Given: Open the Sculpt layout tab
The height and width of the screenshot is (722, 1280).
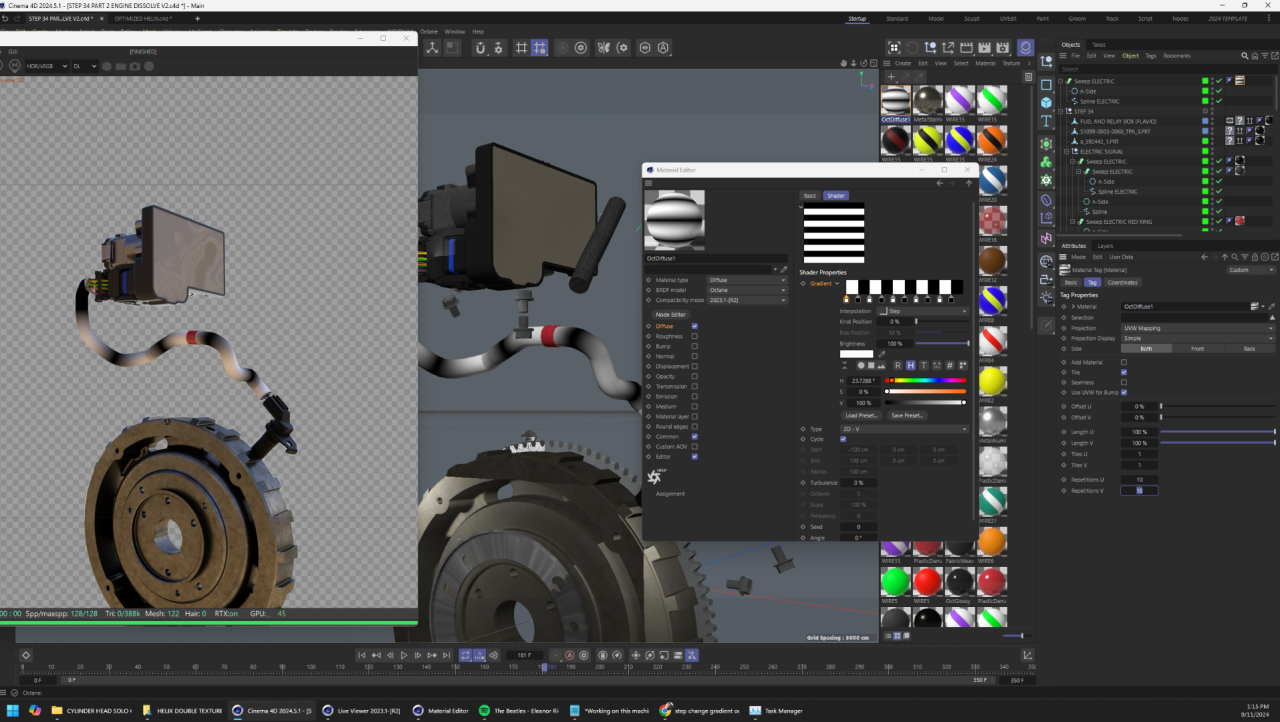Looking at the screenshot, I should (x=972, y=19).
